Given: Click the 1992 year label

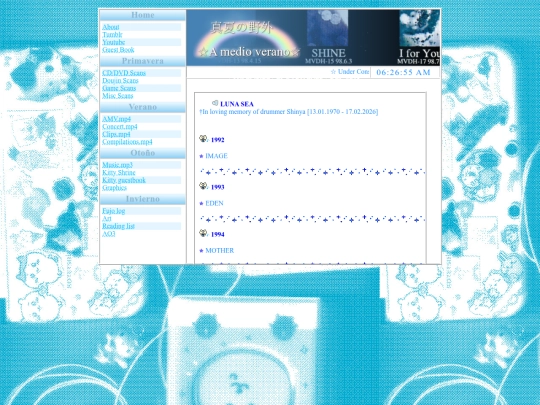Looking at the screenshot, I should click(x=217, y=140).
